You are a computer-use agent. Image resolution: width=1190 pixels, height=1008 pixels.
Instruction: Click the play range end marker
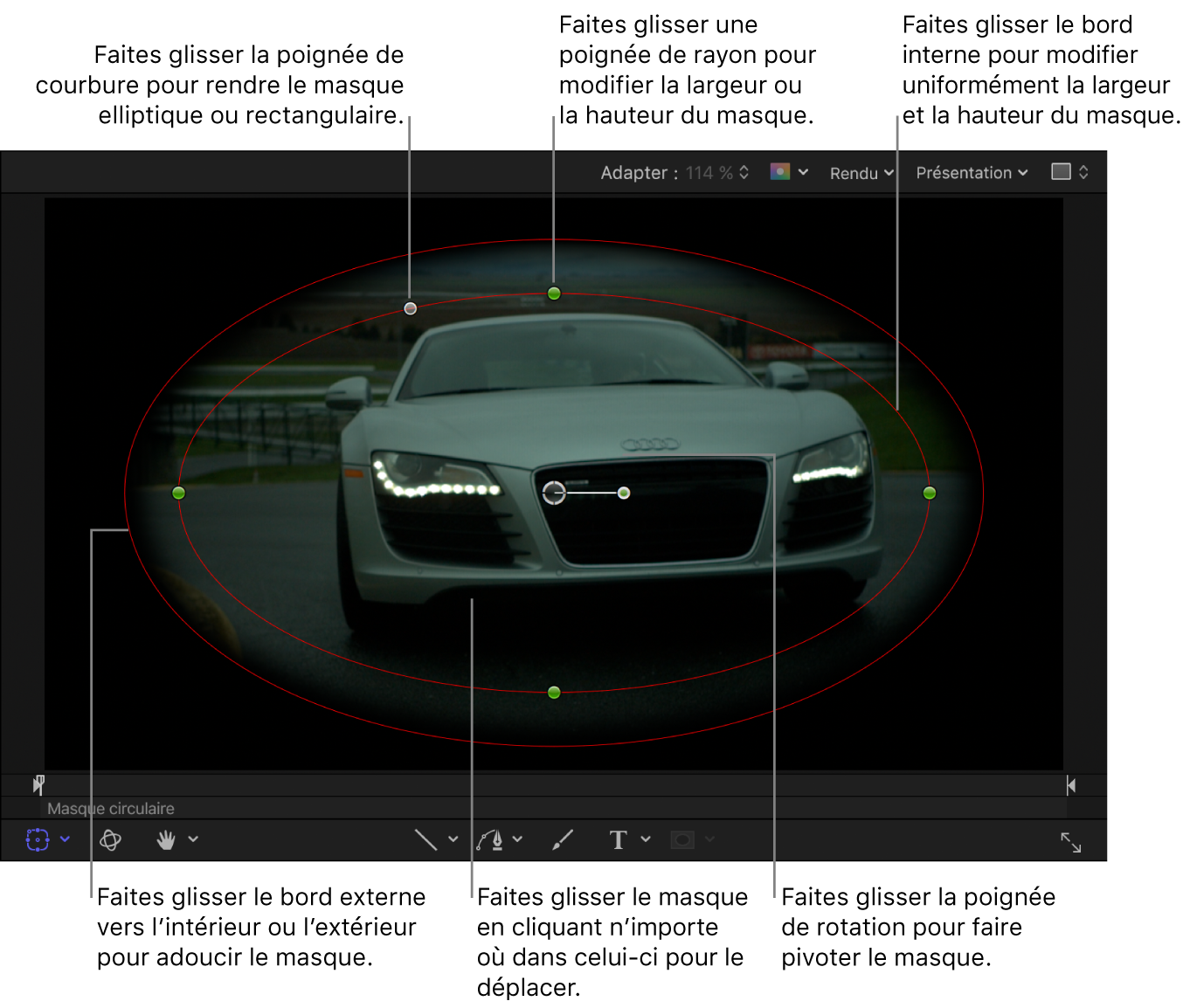pos(1071,785)
